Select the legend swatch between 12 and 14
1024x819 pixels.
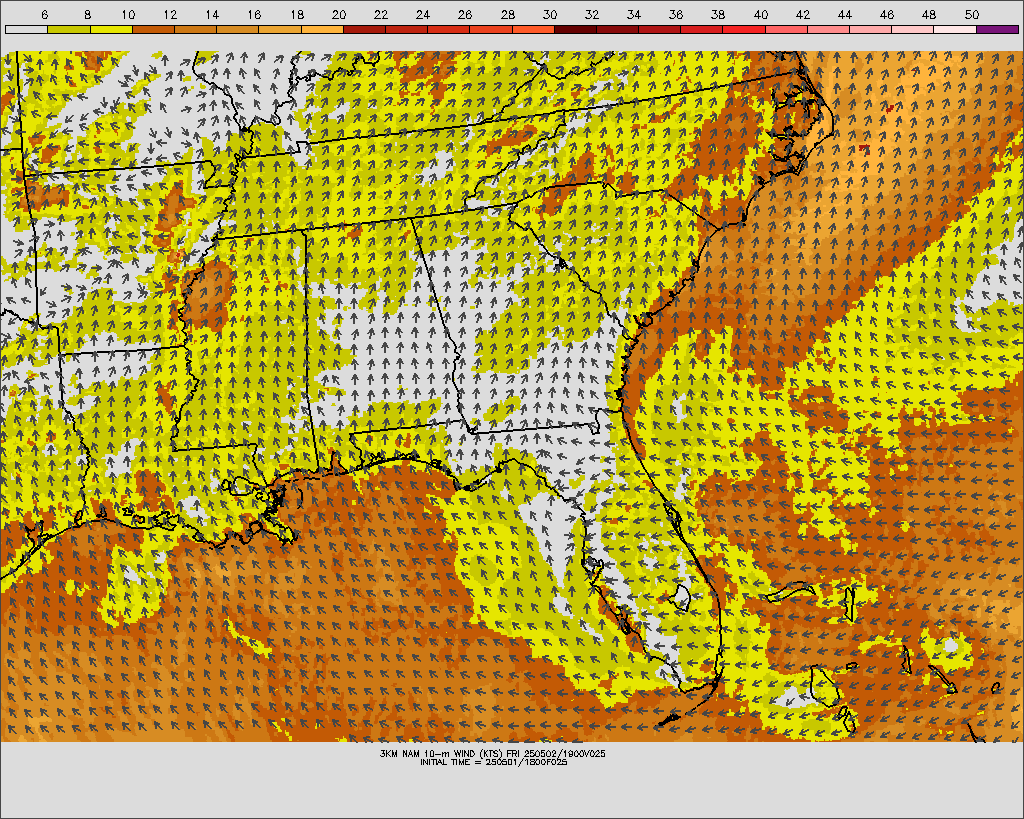coord(195,29)
